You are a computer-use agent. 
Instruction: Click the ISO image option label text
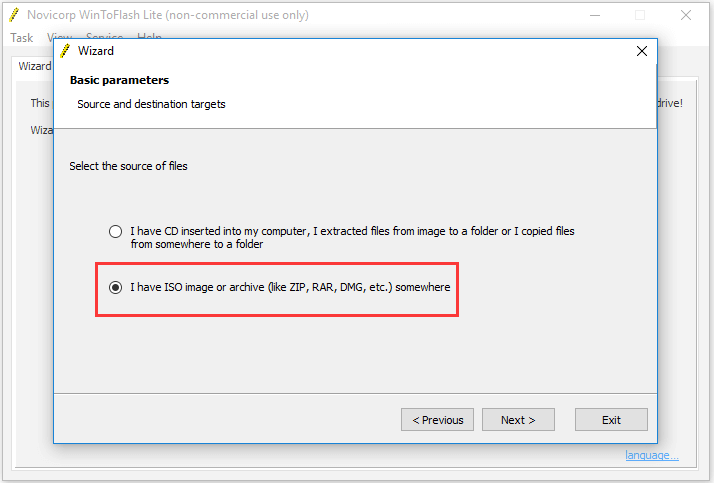[290, 287]
